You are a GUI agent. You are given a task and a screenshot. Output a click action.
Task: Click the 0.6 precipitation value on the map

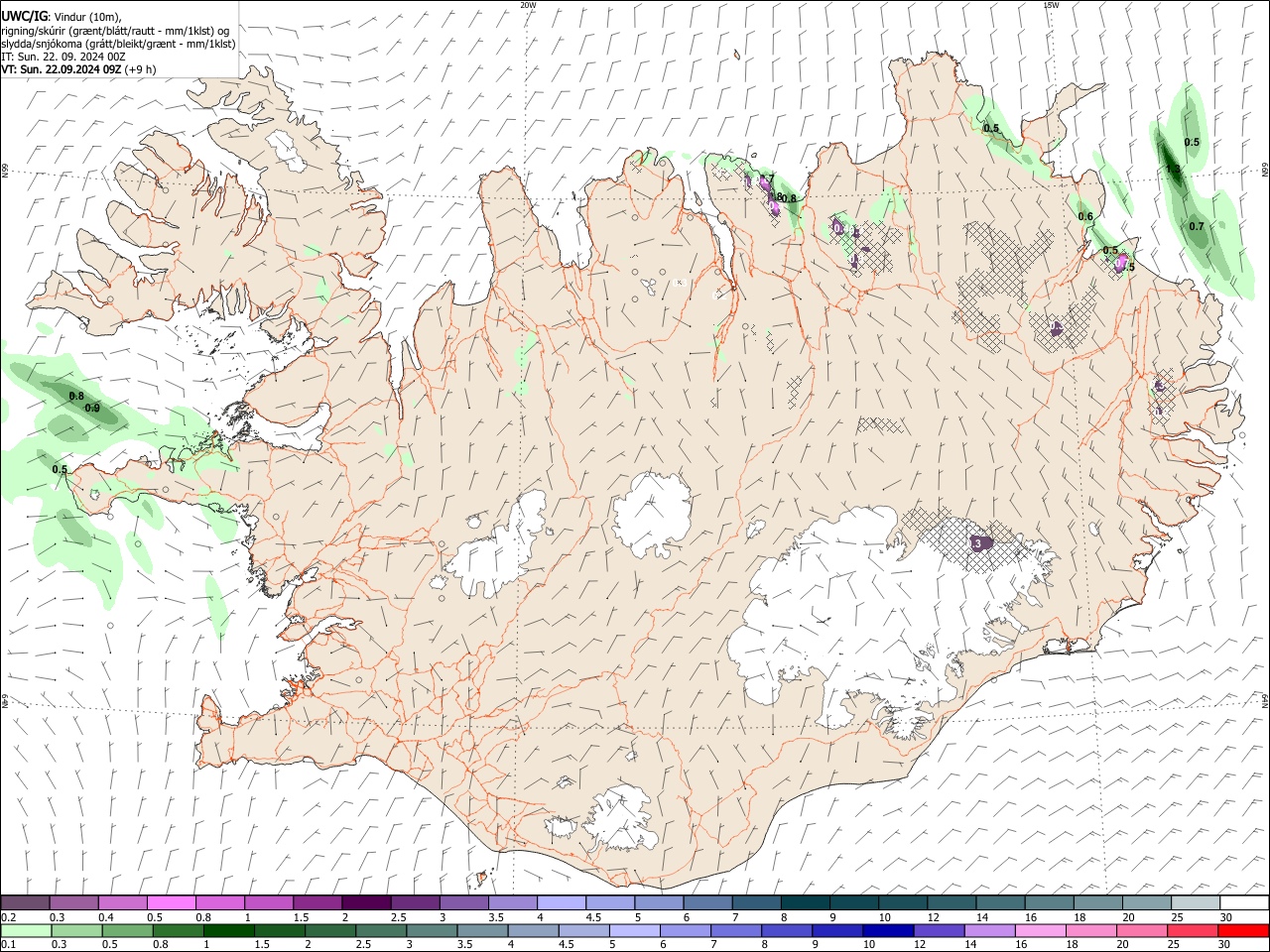coord(1085,217)
